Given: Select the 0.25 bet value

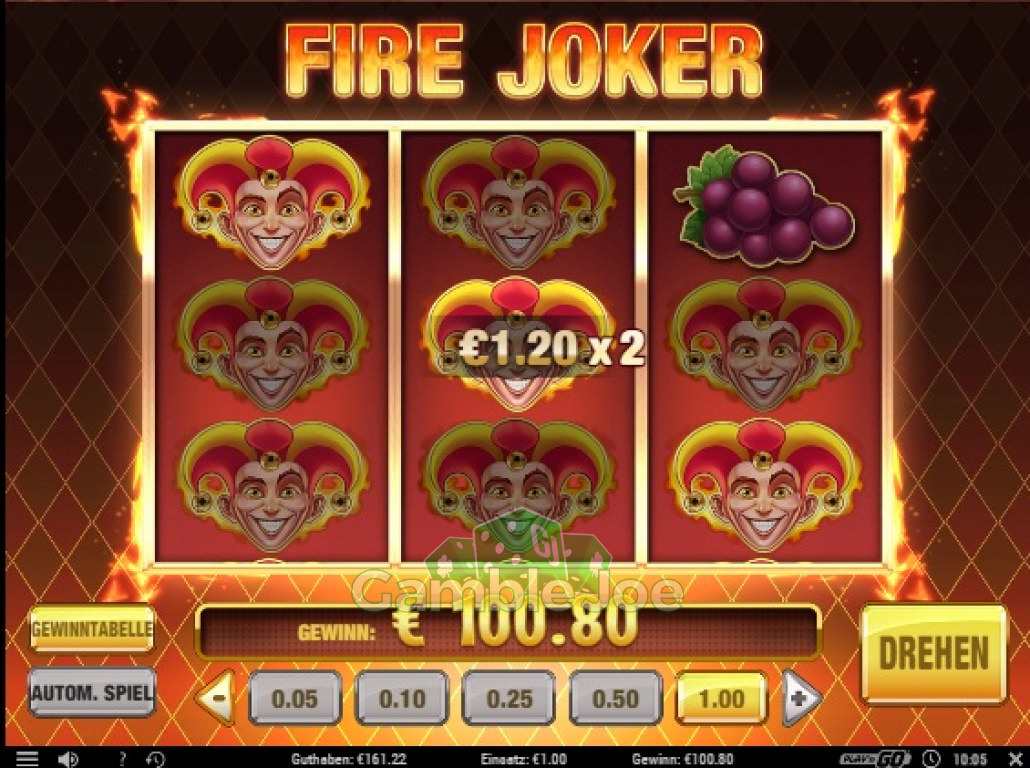Looking at the screenshot, I should coord(508,698).
